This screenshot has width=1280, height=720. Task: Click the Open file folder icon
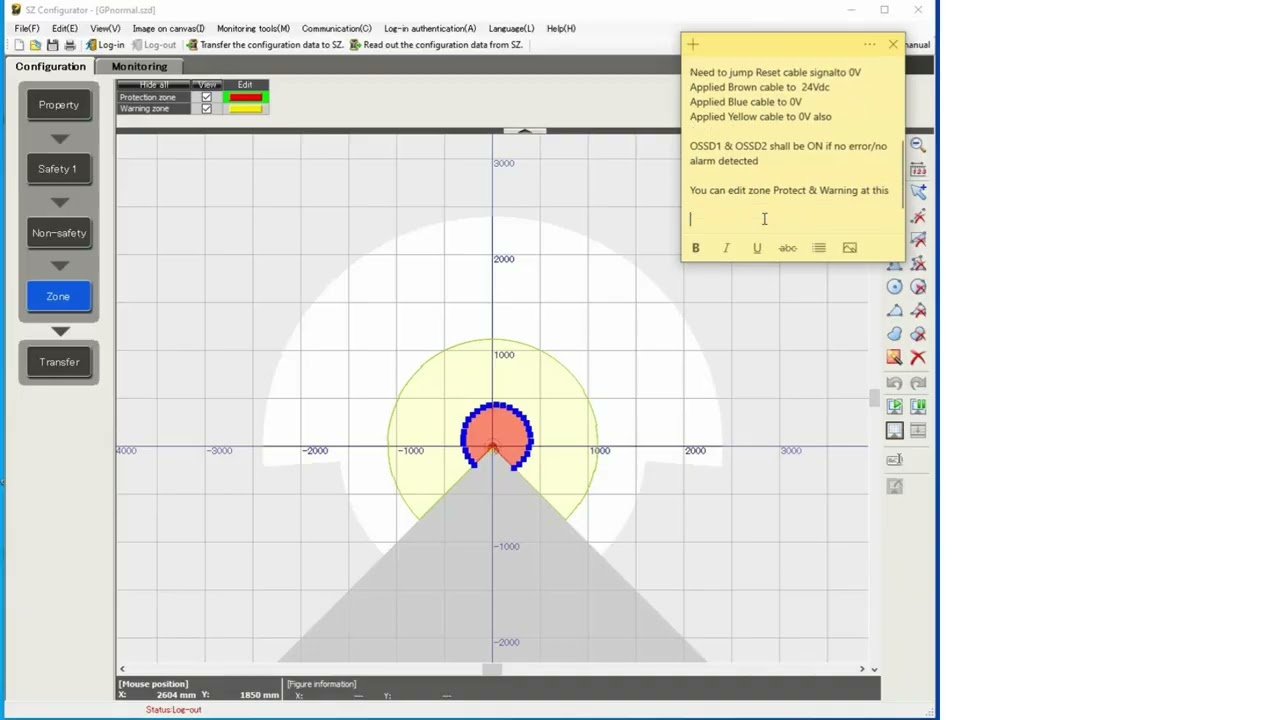coord(36,45)
